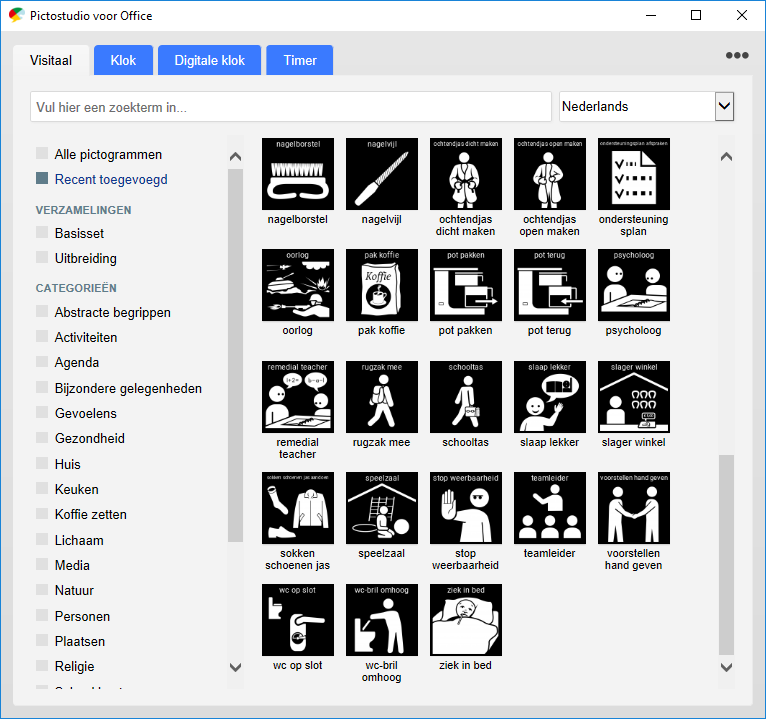Select the rugzak mee pictogram
The width and height of the screenshot is (766, 719).
[x=382, y=397]
